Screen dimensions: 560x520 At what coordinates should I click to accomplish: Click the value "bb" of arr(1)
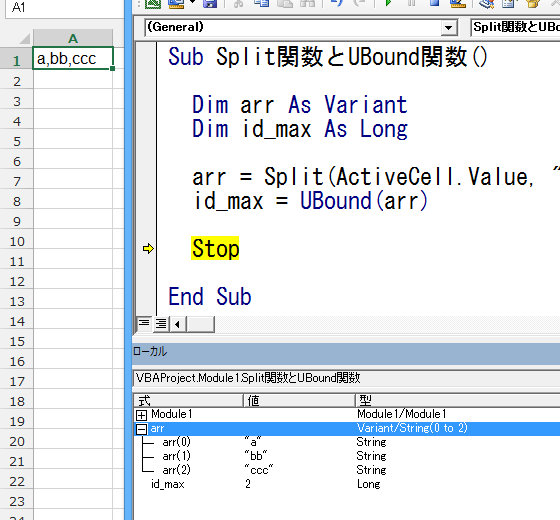pyautogui.click(x=256, y=456)
